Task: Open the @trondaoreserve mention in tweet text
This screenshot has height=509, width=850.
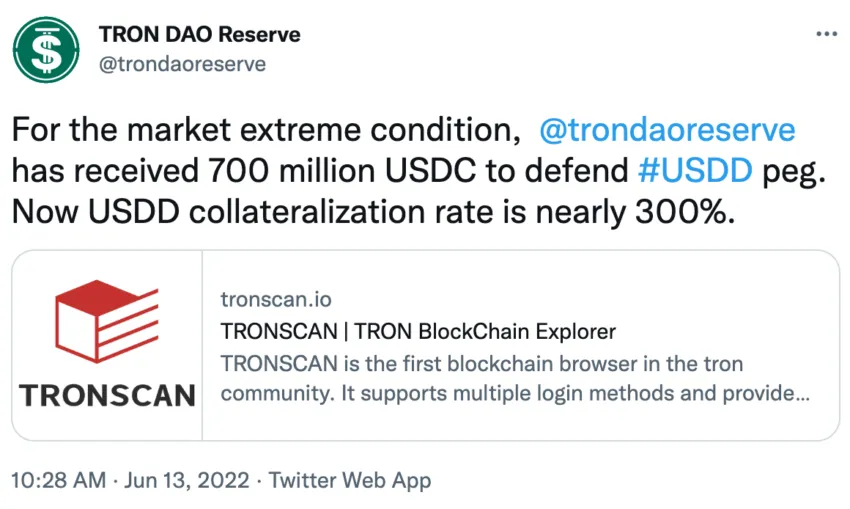Action: (x=667, y=130)
